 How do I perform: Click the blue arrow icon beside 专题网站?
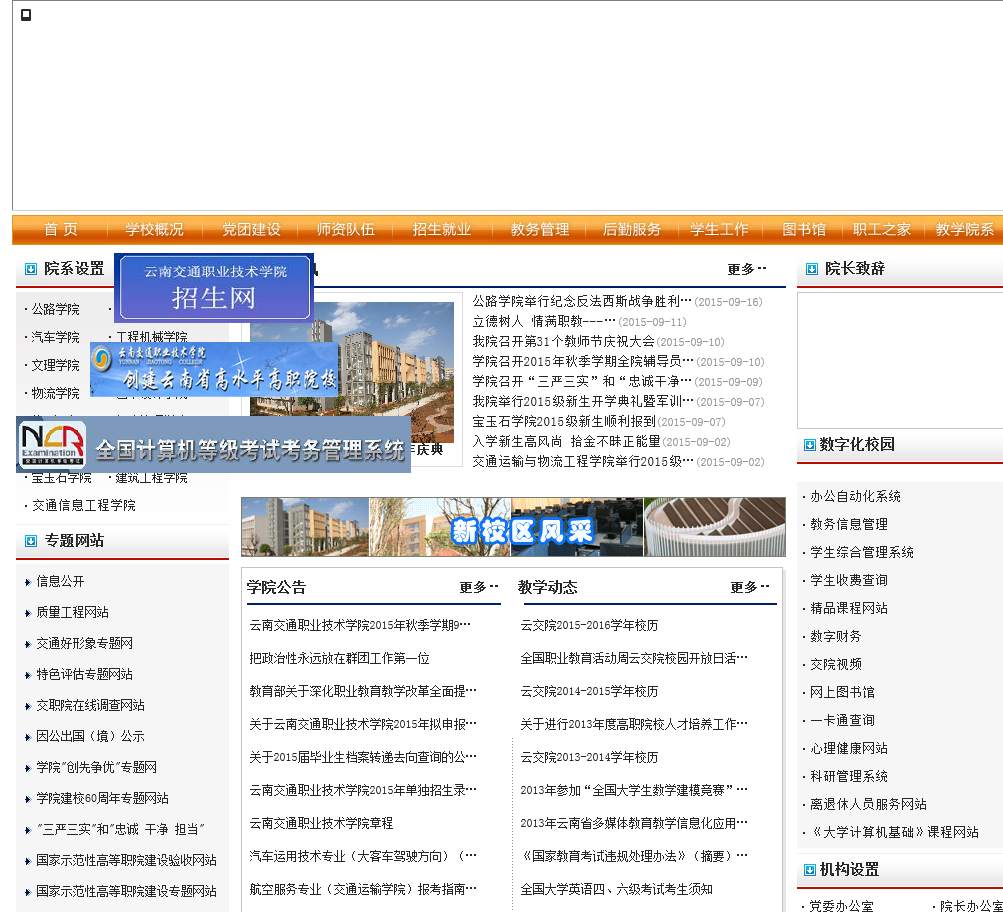pos(31,541)
